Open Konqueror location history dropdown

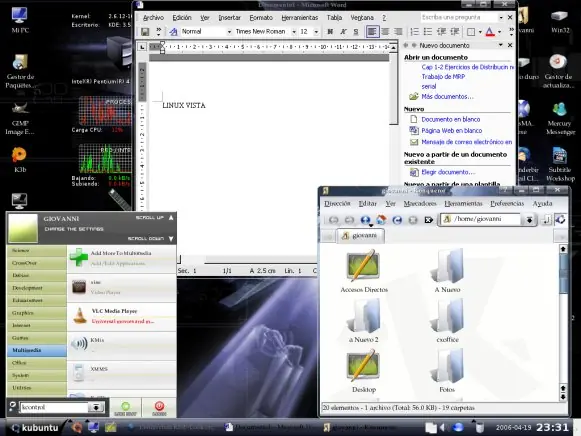(x=529, y=220)
